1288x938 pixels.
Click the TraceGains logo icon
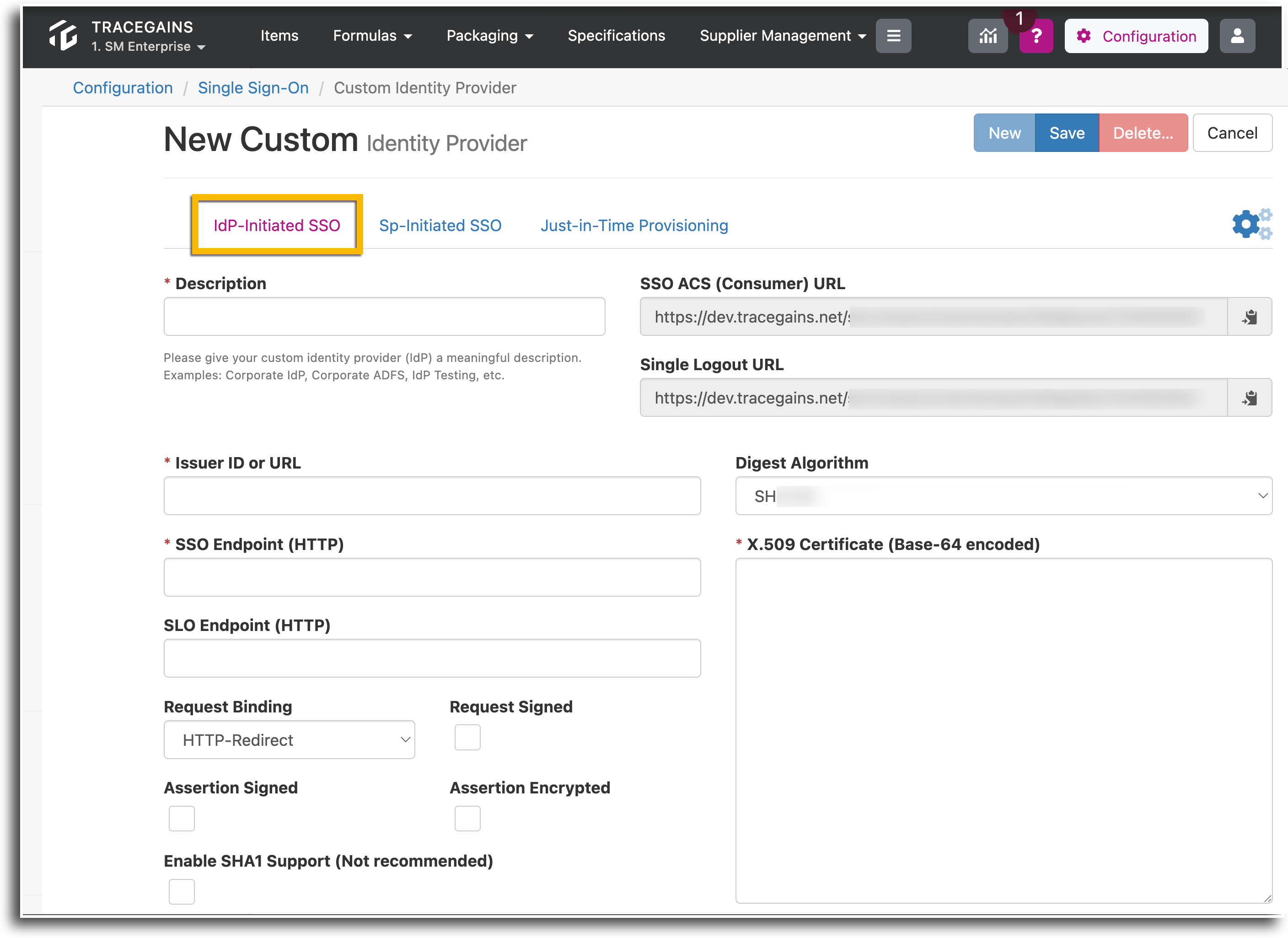[x=63, y=35]
